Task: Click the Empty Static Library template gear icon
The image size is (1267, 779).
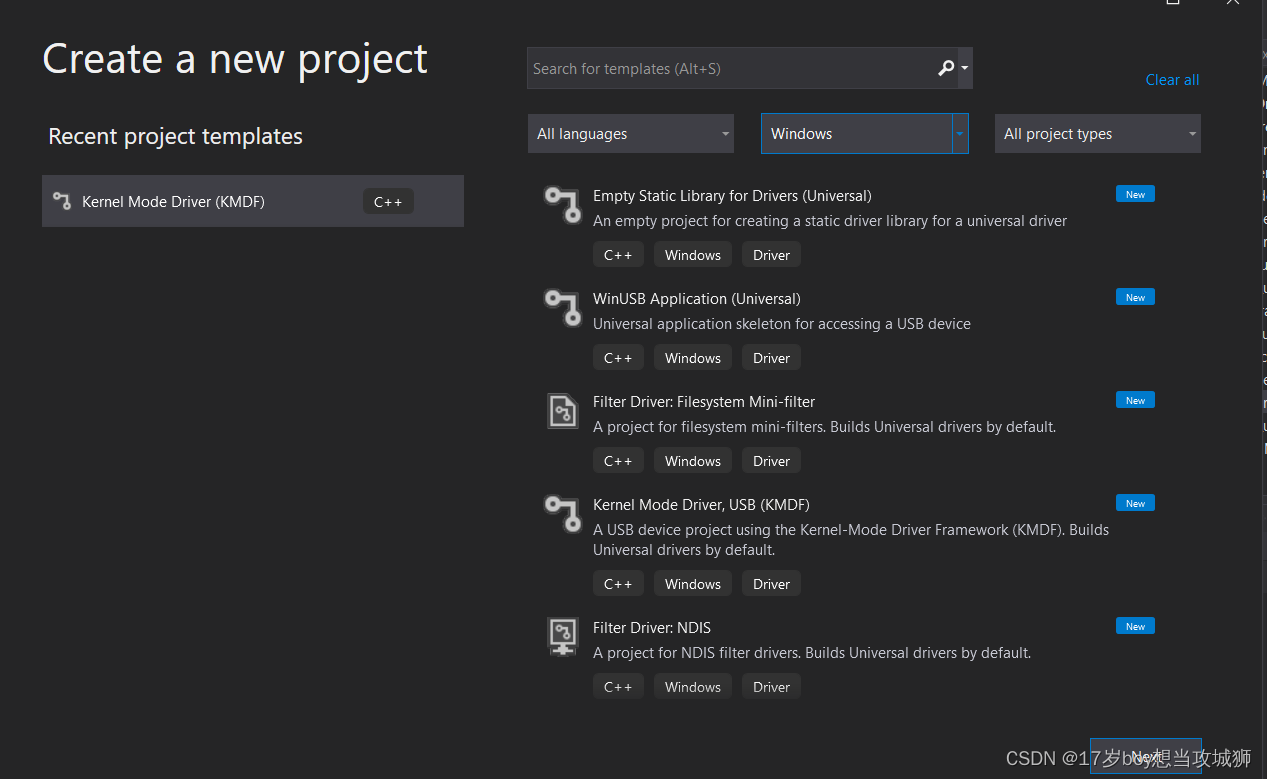Action: point(562,205)
